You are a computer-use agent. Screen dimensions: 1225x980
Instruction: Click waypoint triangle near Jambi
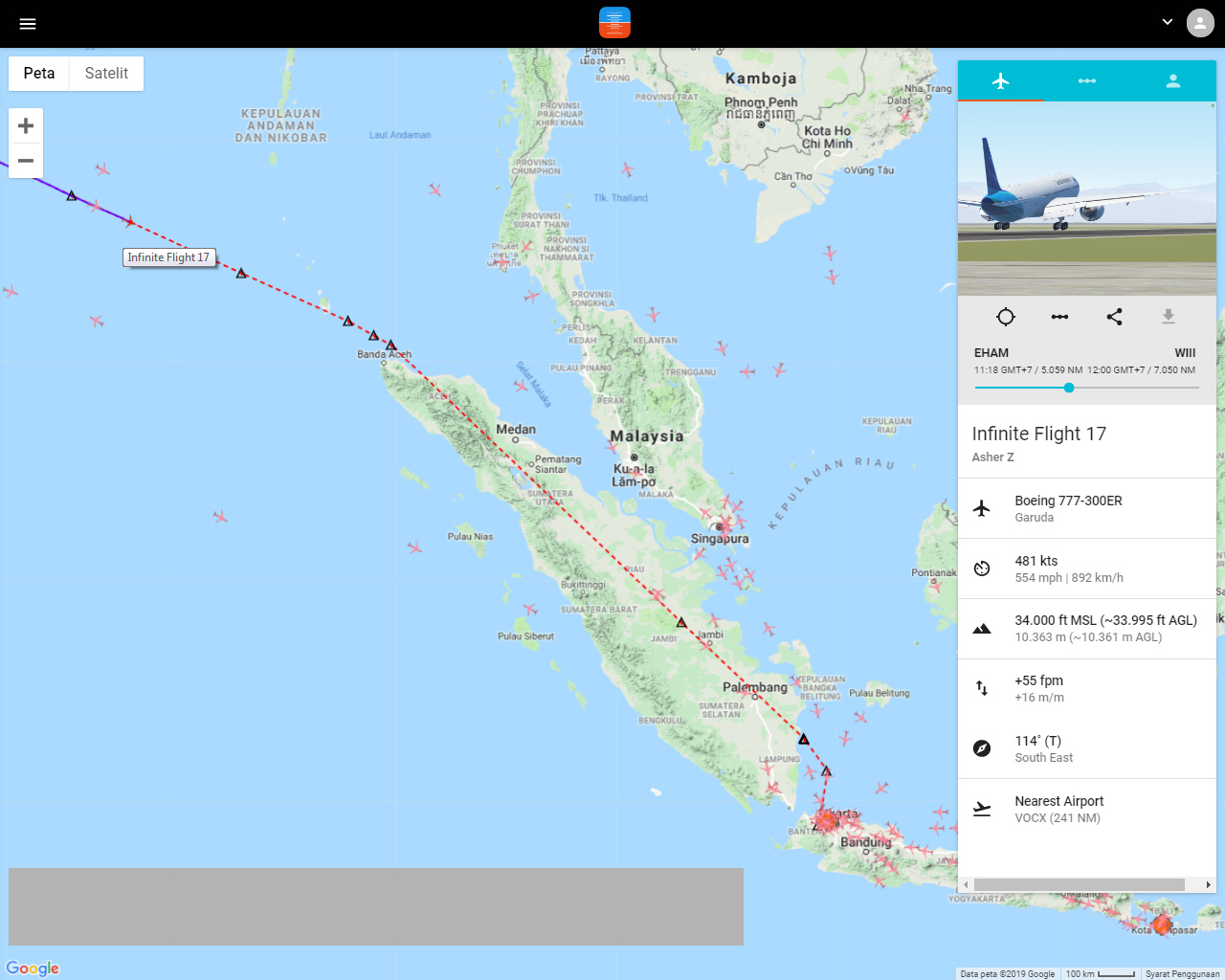coord(681,622)
